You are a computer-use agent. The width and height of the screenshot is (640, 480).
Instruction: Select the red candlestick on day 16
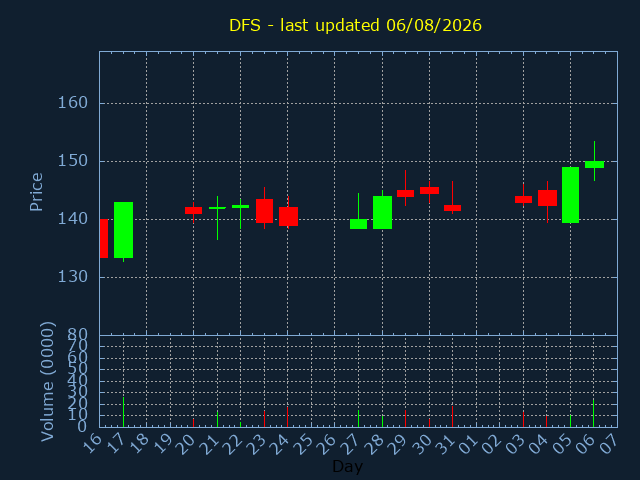point(104,238)
